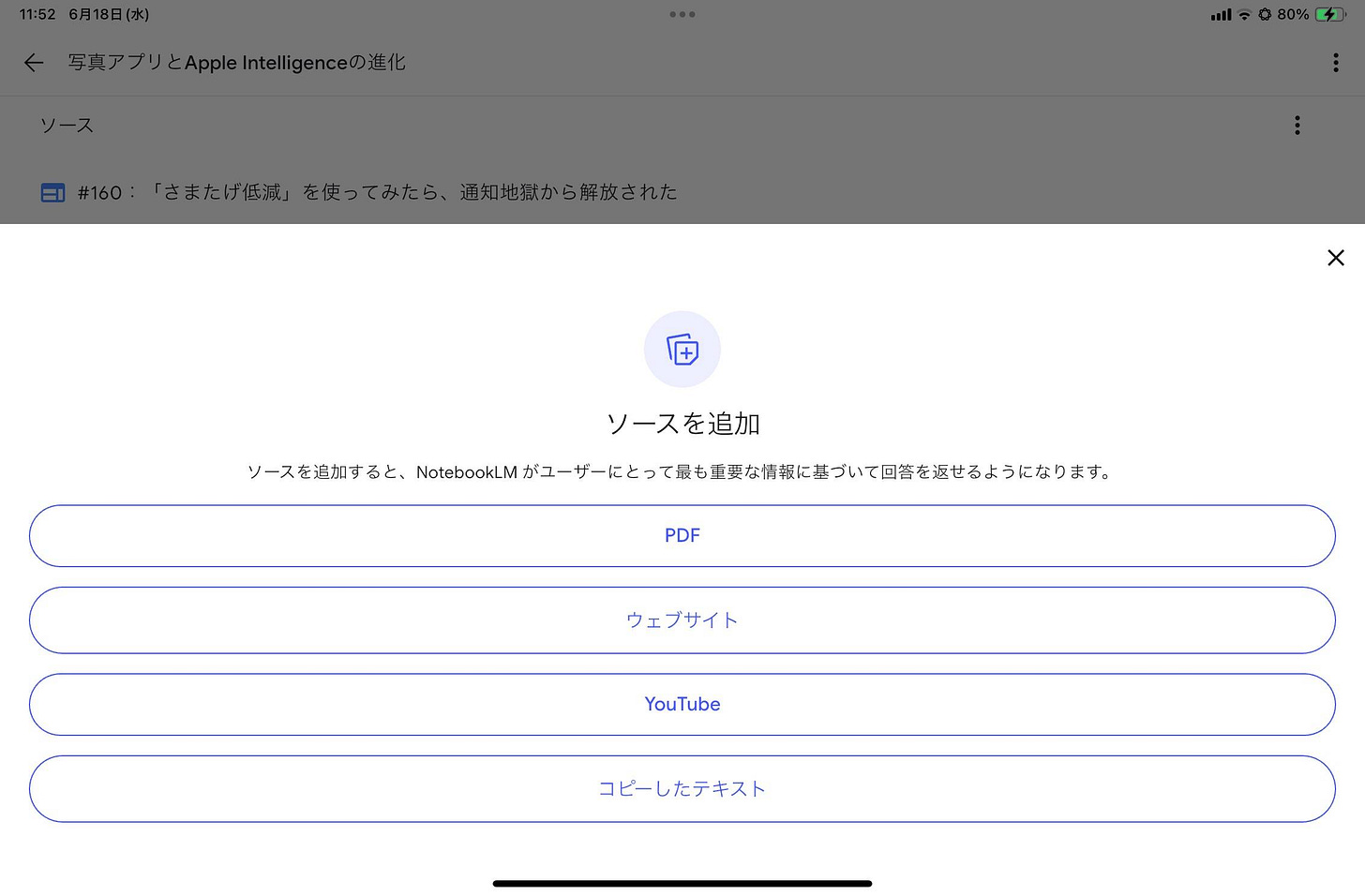Image resolution: width=1365 pixels, height=896 pixels.
Task: Tap the clock showing 11:52
Action: coord(37,14)
